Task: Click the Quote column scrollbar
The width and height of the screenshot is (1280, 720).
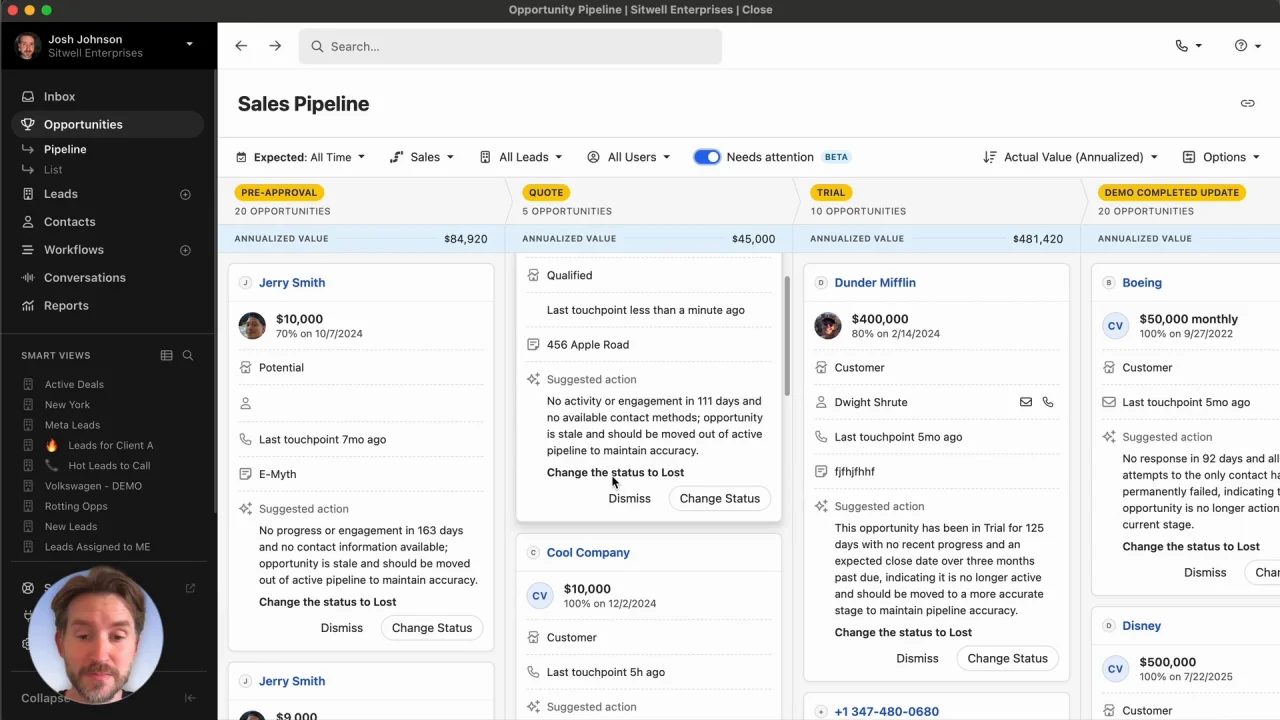Action: click(x=787, y=336)
